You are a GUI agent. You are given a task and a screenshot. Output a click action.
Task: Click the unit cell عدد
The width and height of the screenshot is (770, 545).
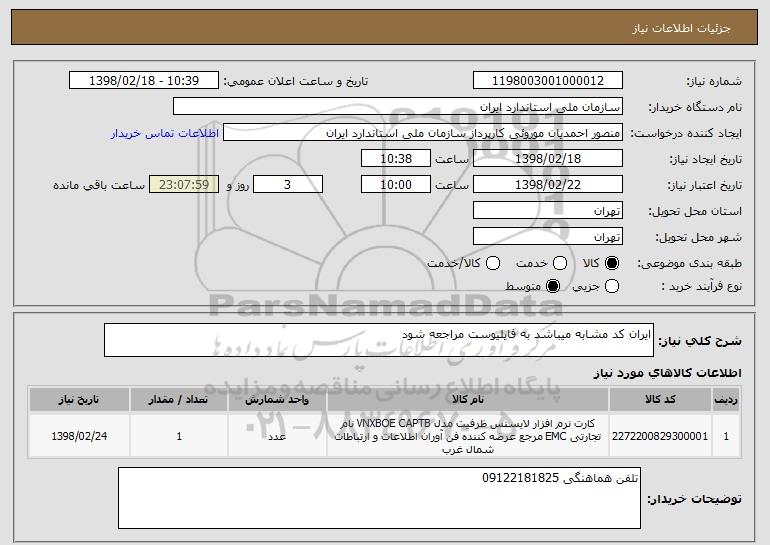click(x=277, y=436)
